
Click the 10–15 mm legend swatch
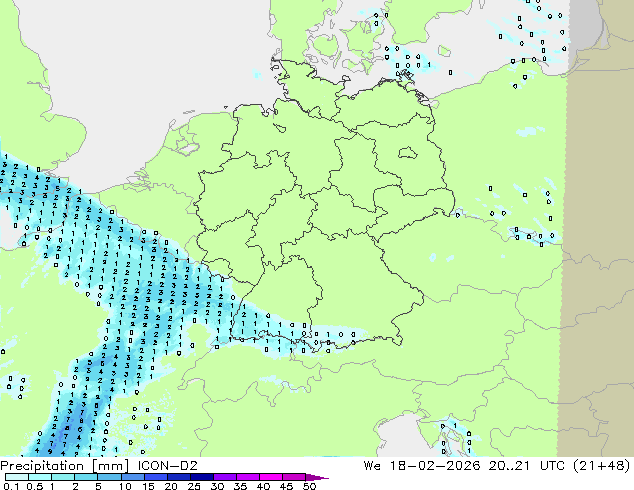tap(132, 477)
